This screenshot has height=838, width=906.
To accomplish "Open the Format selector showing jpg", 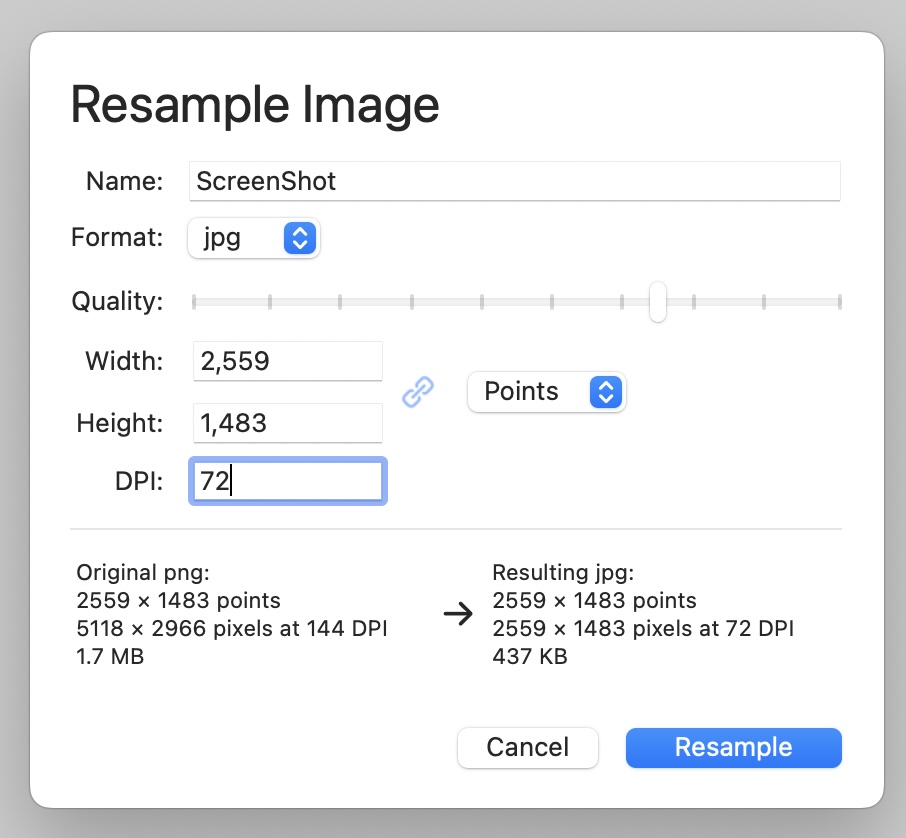I will [x=253, y=238].
